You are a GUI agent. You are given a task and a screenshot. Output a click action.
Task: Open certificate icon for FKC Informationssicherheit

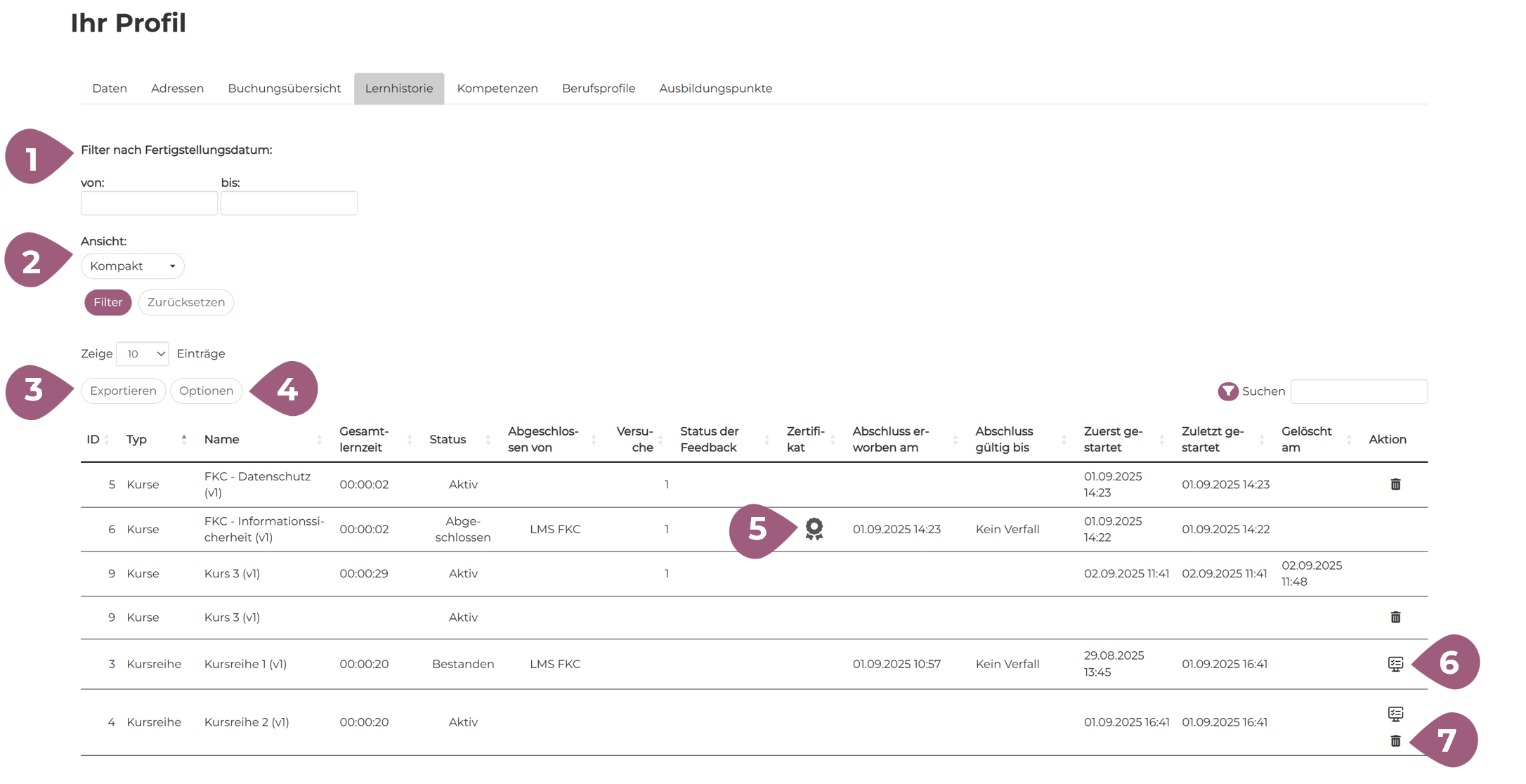[x=814, y=528]
